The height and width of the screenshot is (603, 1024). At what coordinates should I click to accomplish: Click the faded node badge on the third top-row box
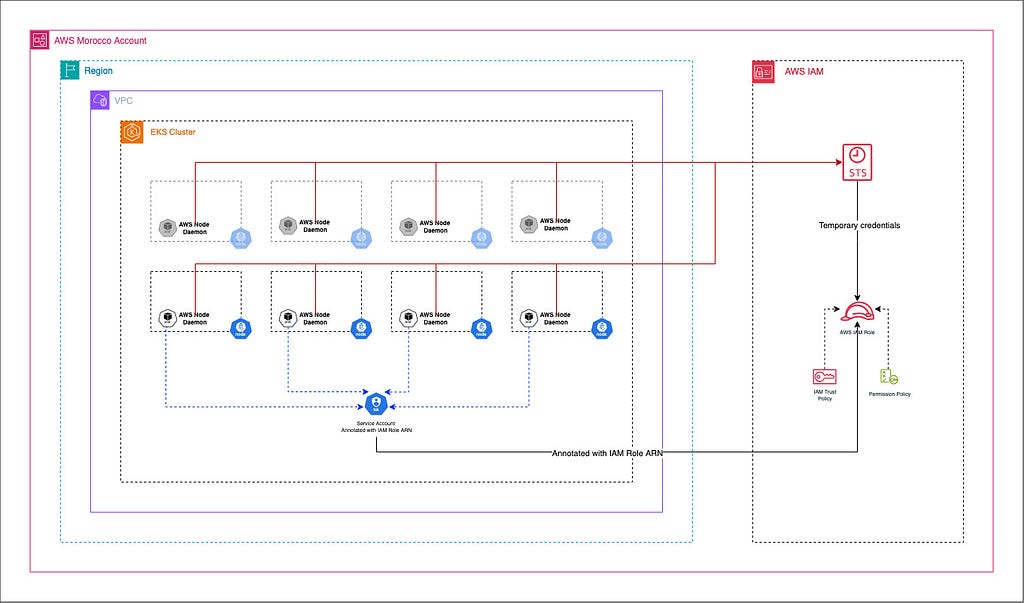(481, 238)
